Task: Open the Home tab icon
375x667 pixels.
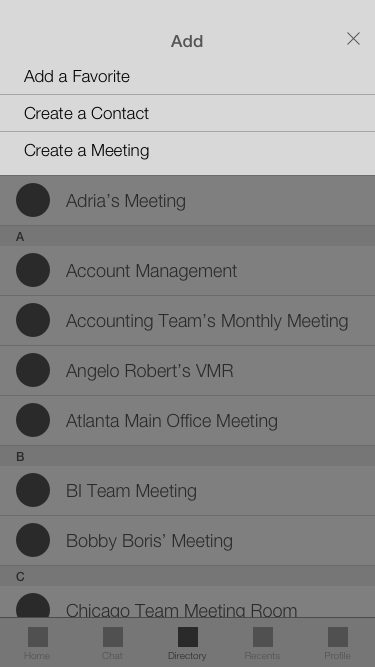Action: point(38,637)
